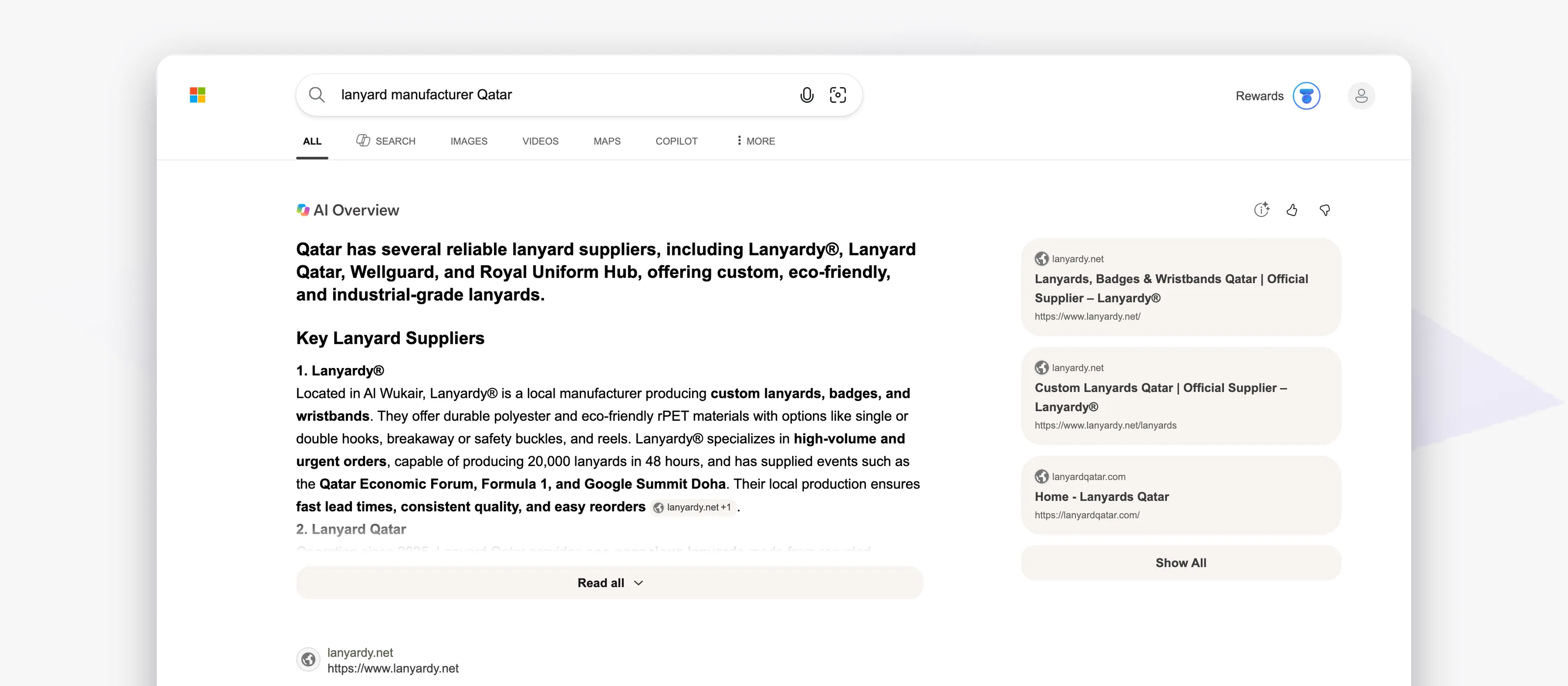Click the 1. Lanyardy® heading
1568x686 pixels.
click(x=340, y=371)
